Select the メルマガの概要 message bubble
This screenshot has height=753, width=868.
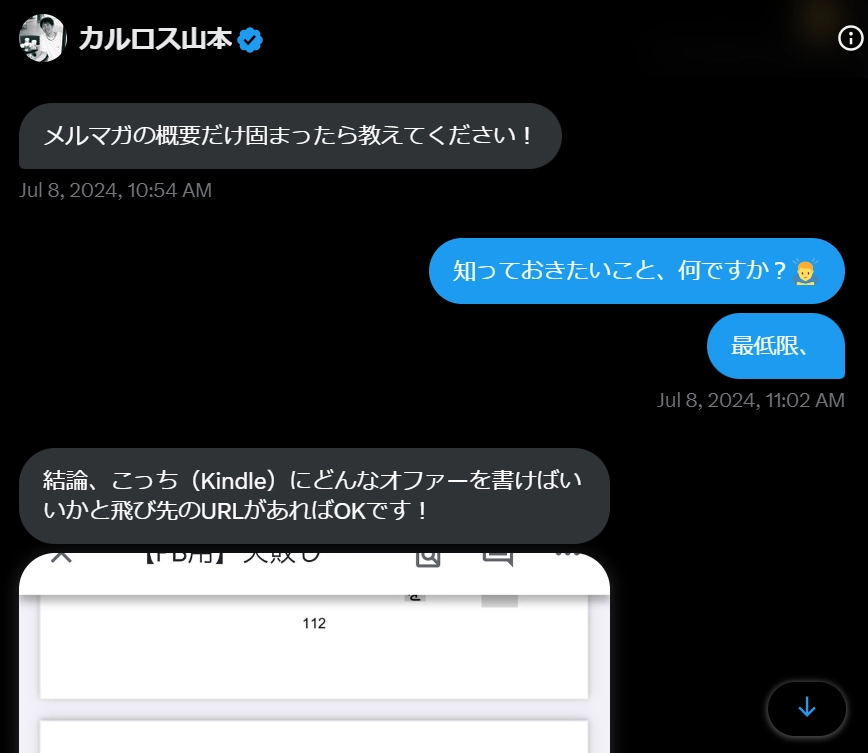click(x=290, y=136)
